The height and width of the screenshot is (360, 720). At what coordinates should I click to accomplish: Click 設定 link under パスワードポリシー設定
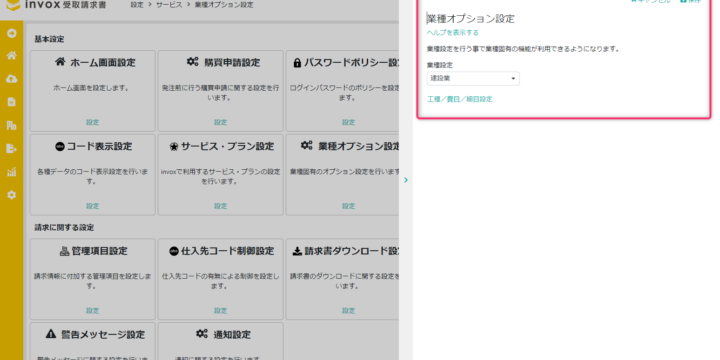(x=349, y=122)
